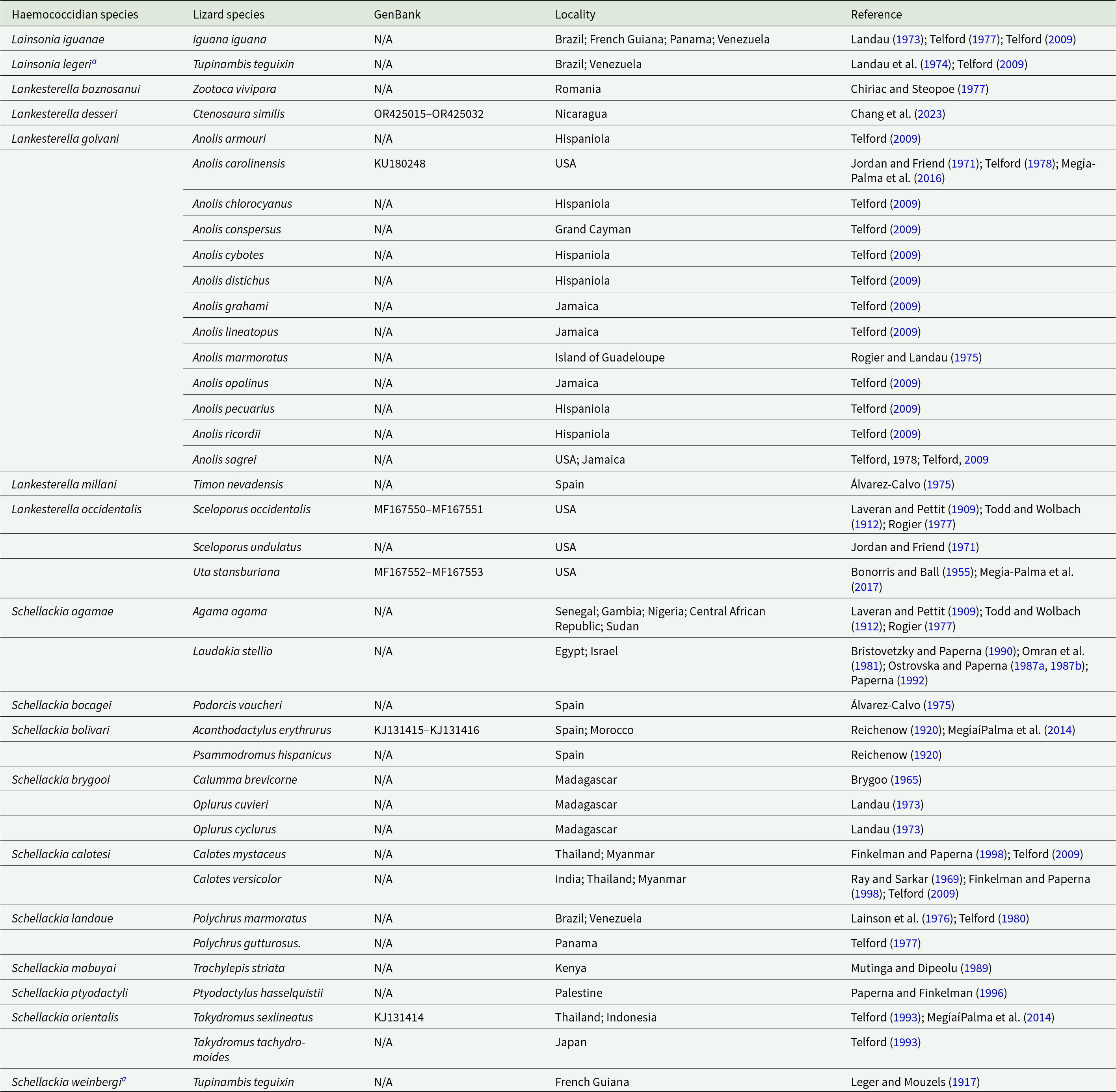Follow Mutinga and Dipeolu 1989 link
The image size is (1116, 1092).
click(x=976, y=967)
